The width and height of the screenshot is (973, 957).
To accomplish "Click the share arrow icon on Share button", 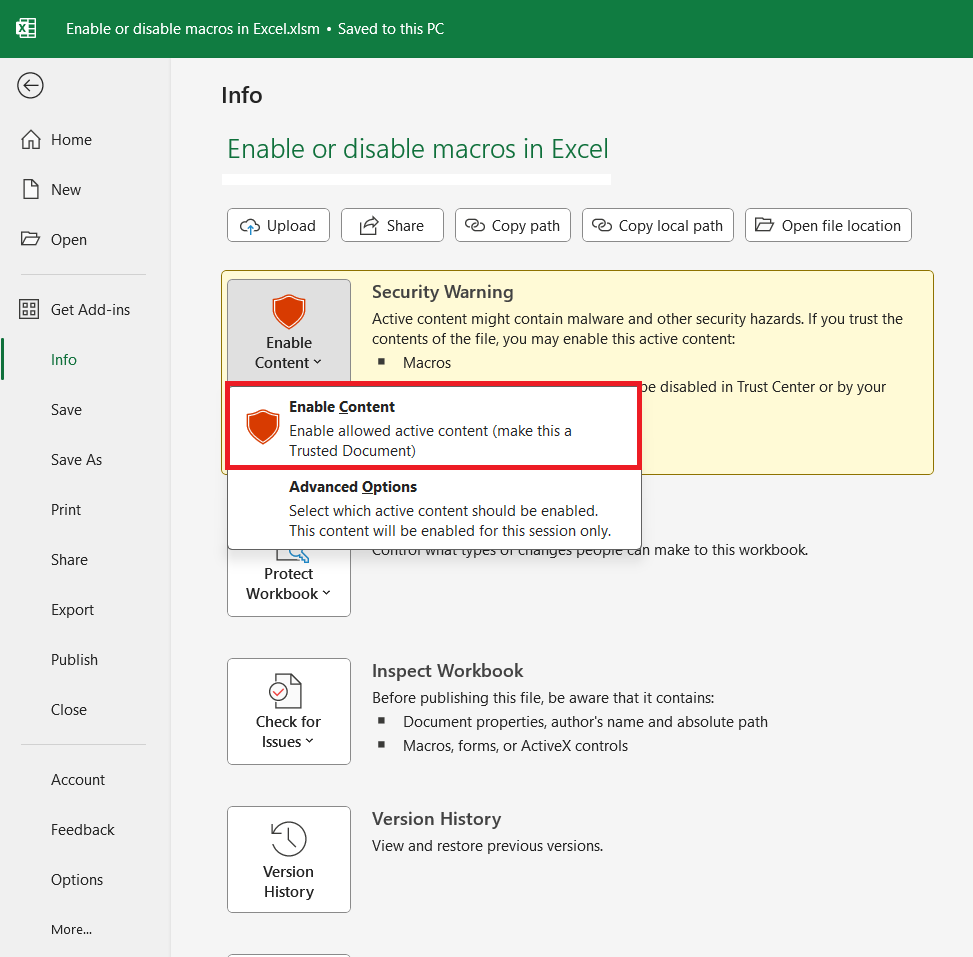I will [369, 226].
